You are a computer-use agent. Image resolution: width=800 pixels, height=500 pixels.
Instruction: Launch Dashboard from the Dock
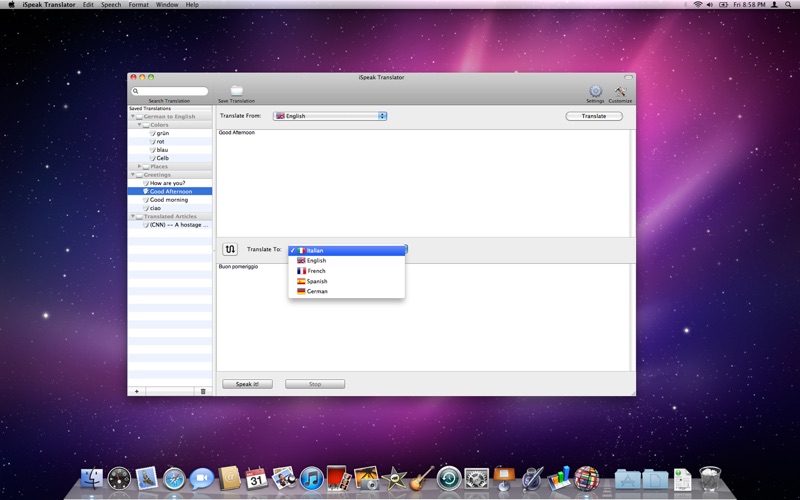119,479
